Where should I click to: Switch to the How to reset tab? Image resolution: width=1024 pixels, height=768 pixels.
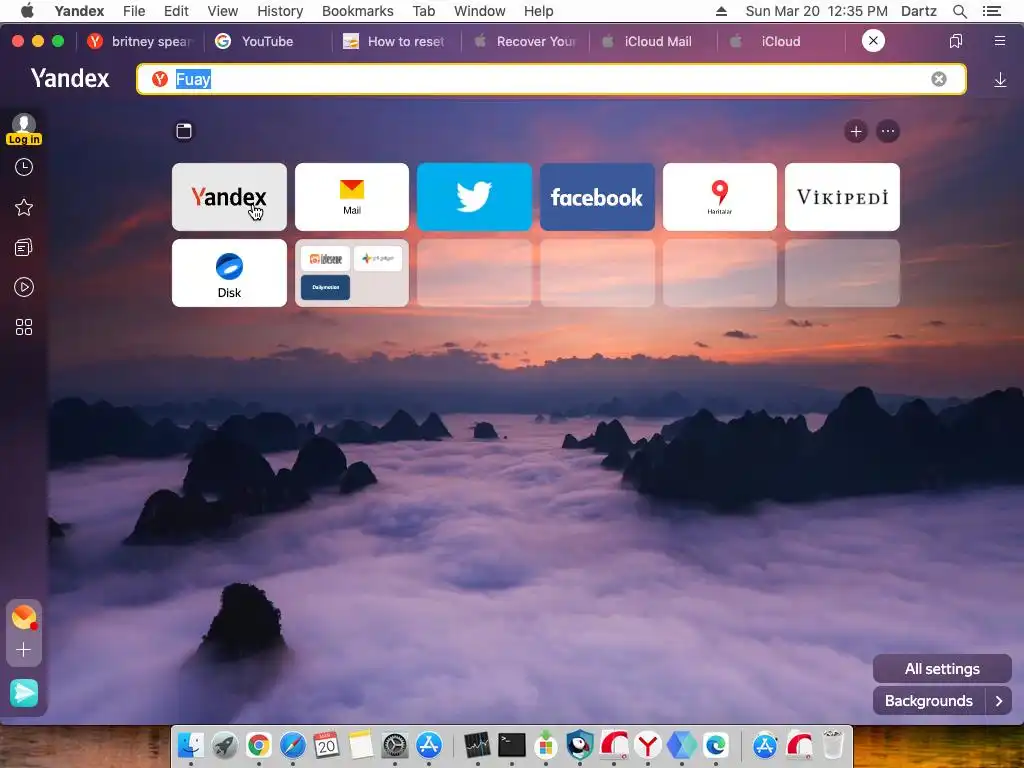[x=396, y=41]
